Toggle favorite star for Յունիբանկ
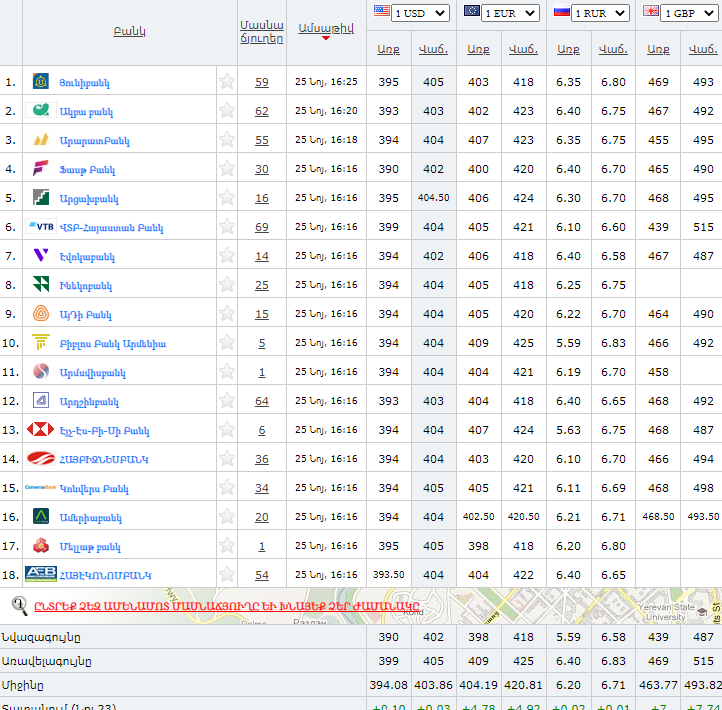 227,81
